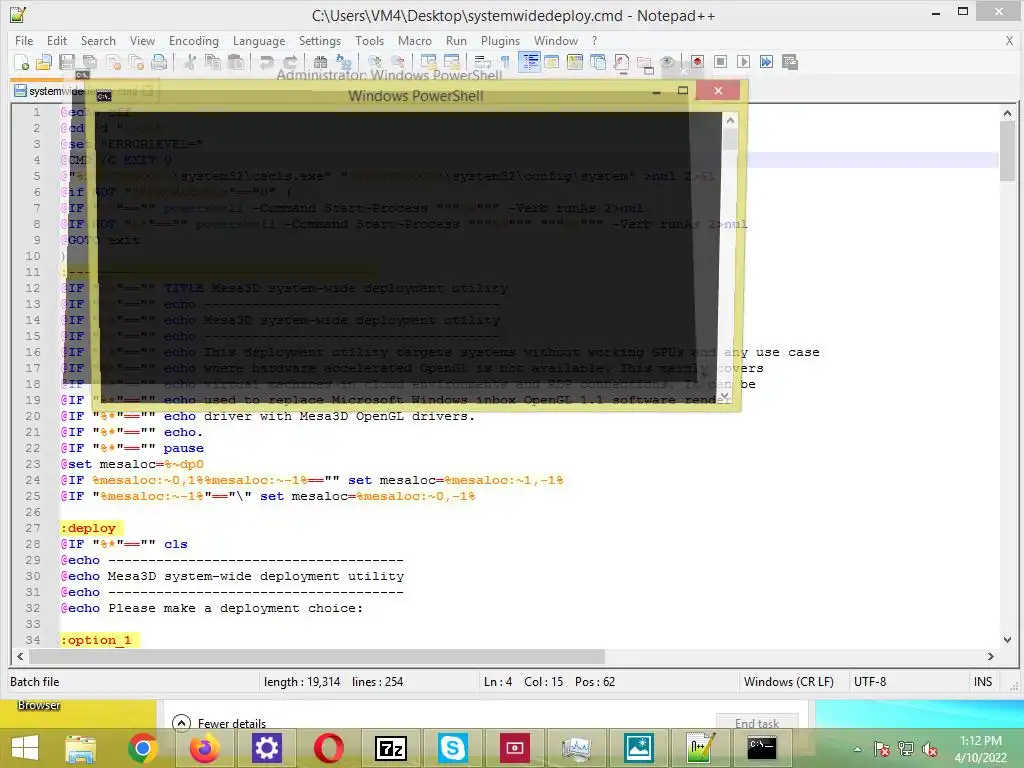Redo with the Redo arrow icon

pos(290,62)
